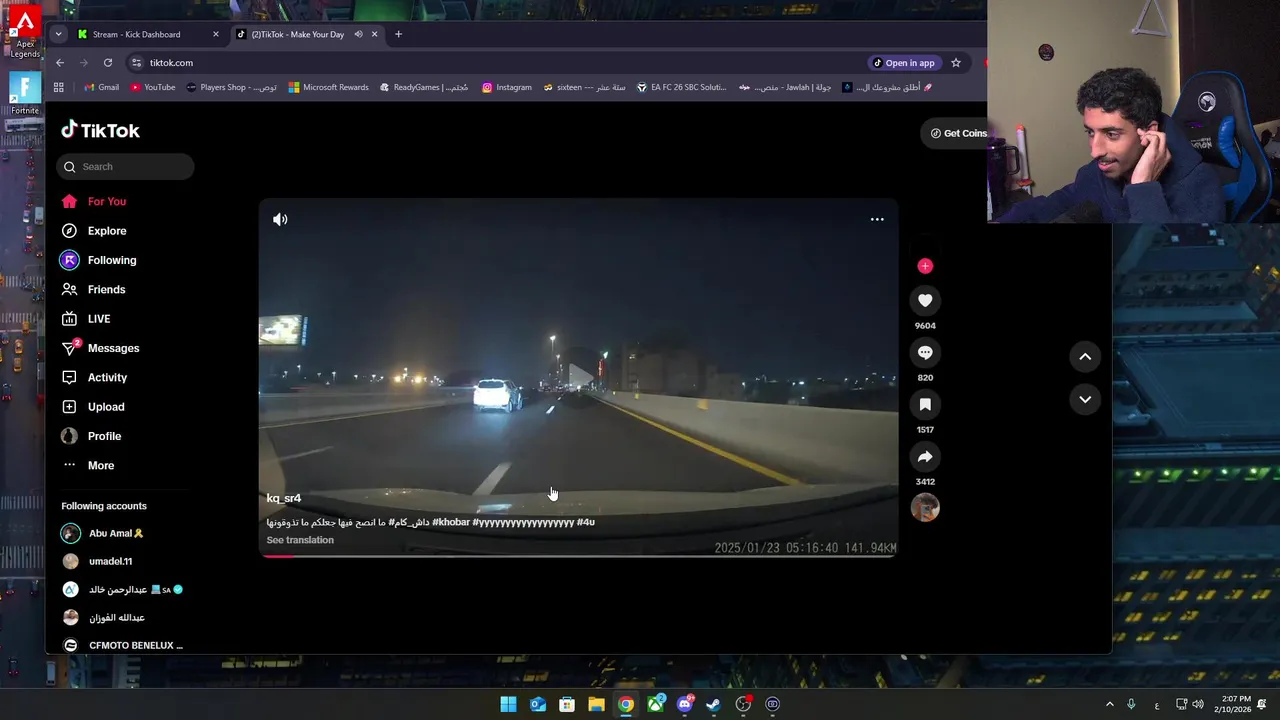The width and height of the screenshot is (1280, 720).
Task: Open the Windows Start menu
Action: coord(508,704)
